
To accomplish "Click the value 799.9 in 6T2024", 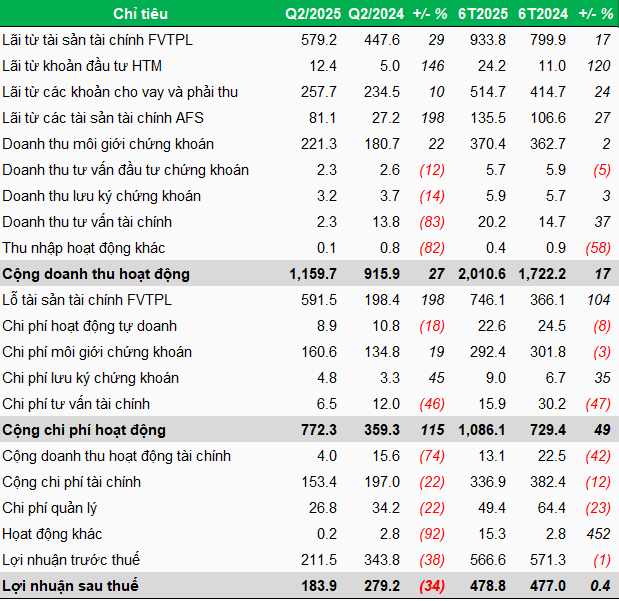I will pyautogui.click(x=548, y=40).
